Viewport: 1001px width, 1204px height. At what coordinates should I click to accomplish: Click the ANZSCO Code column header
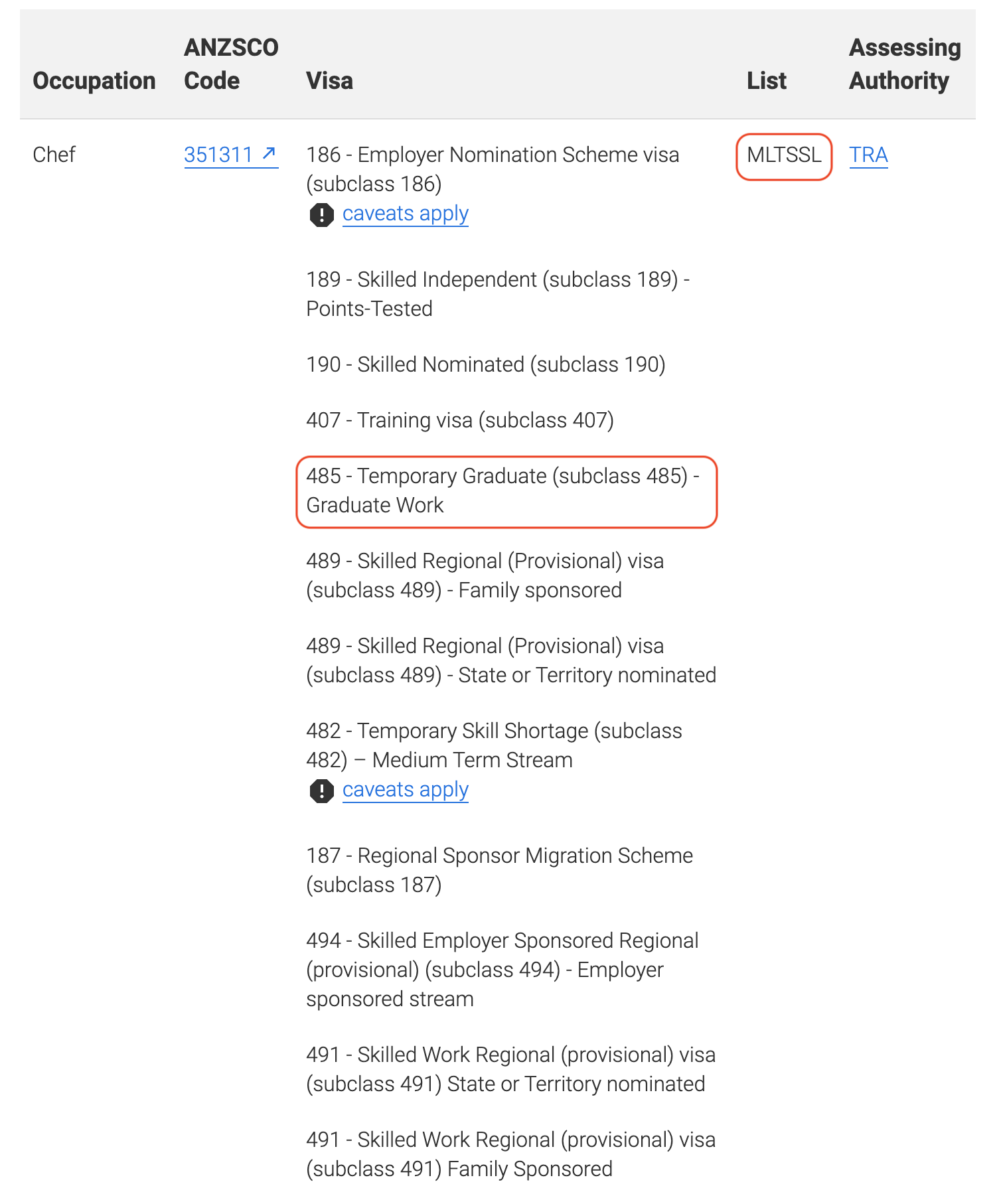[x=231, y=64]
